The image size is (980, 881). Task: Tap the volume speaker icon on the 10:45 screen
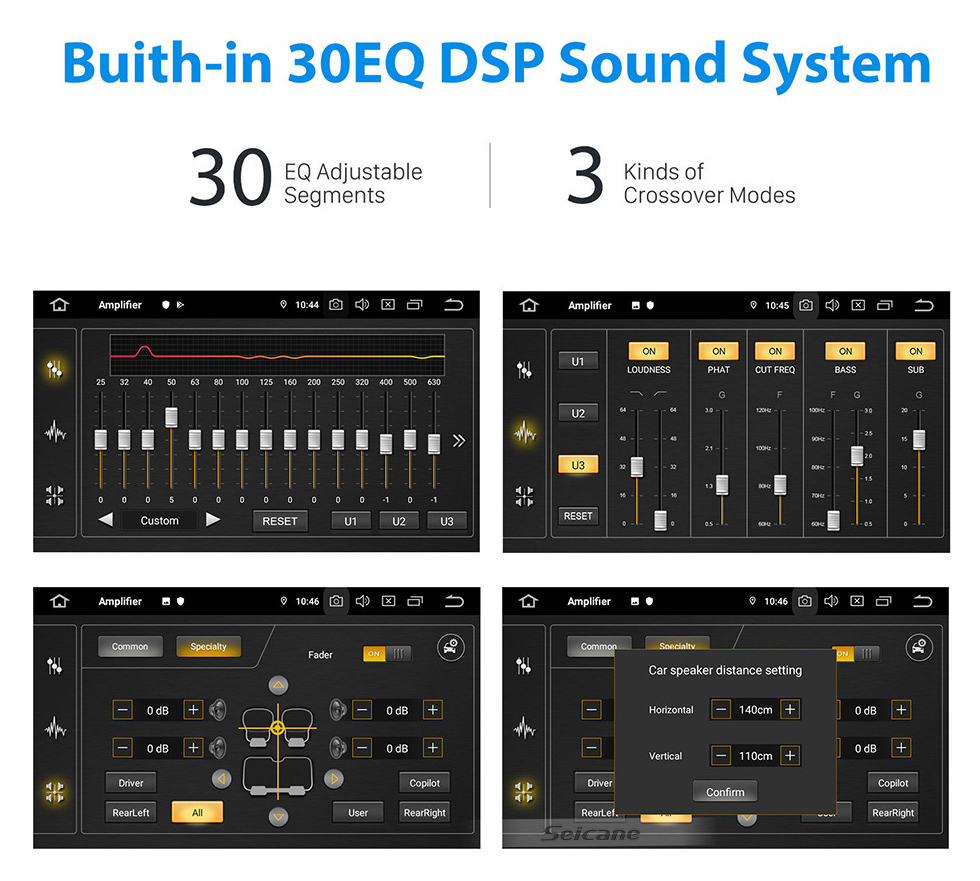[x=832, y=306]
